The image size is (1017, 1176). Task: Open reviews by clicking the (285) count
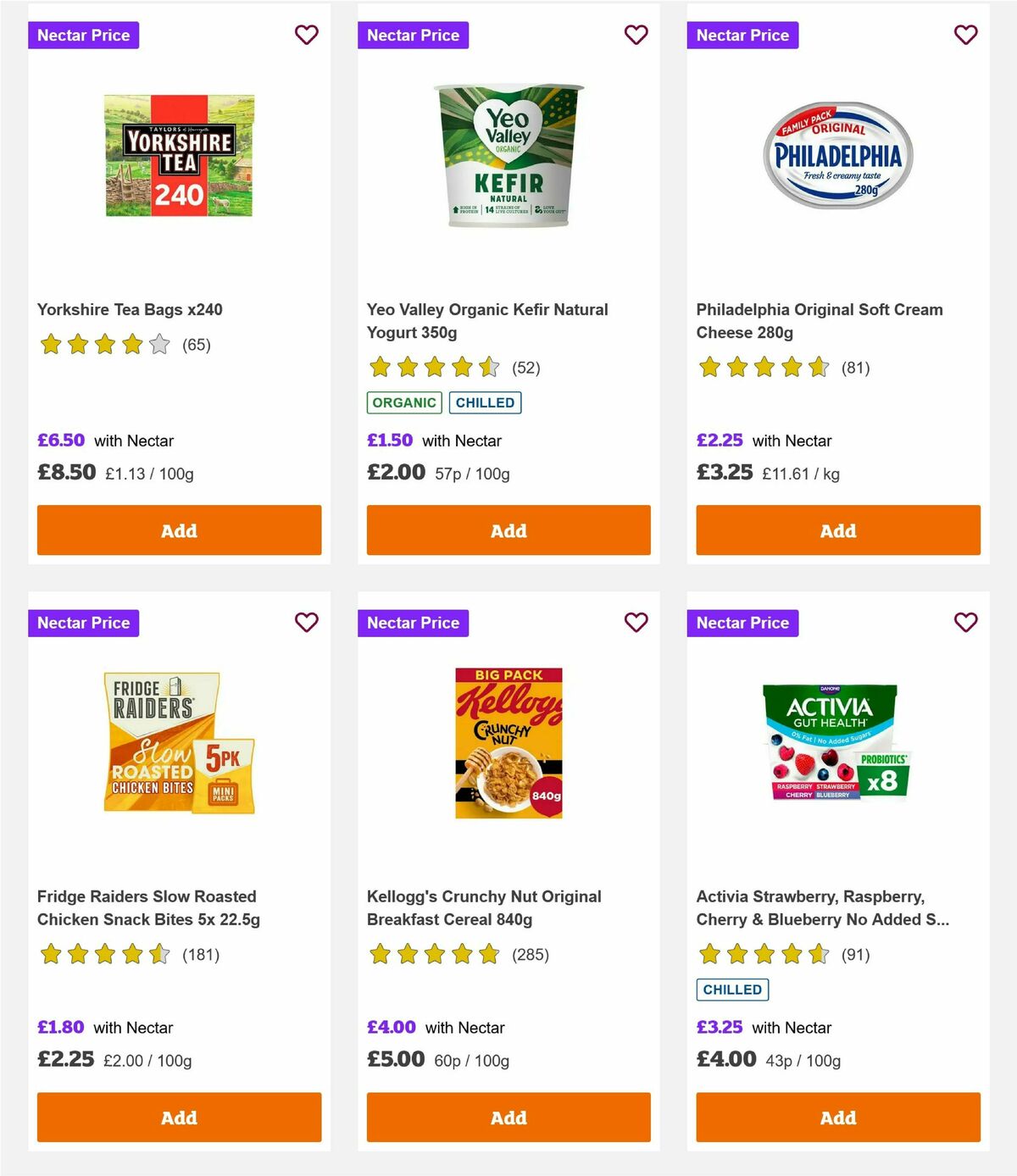tap(531, 954)
